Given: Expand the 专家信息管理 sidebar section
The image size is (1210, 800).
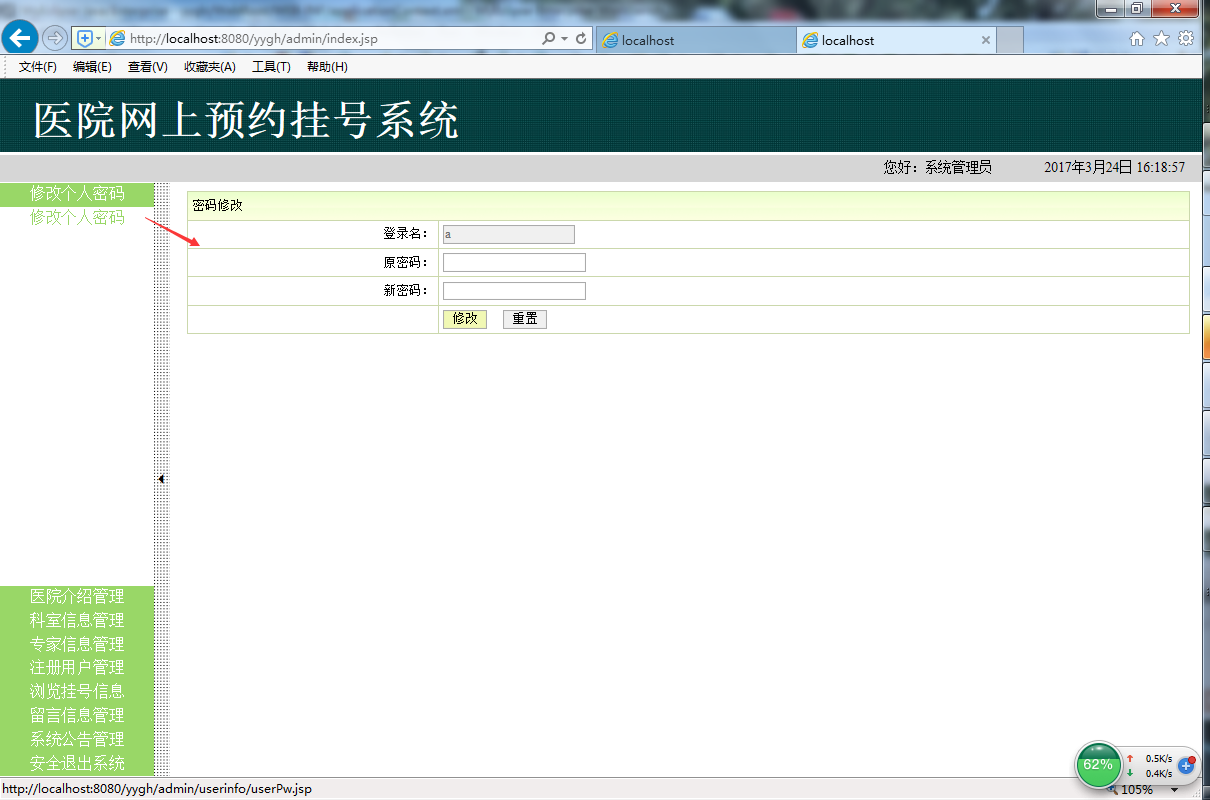Looking at the screenshot, I should tap(77, 645).
